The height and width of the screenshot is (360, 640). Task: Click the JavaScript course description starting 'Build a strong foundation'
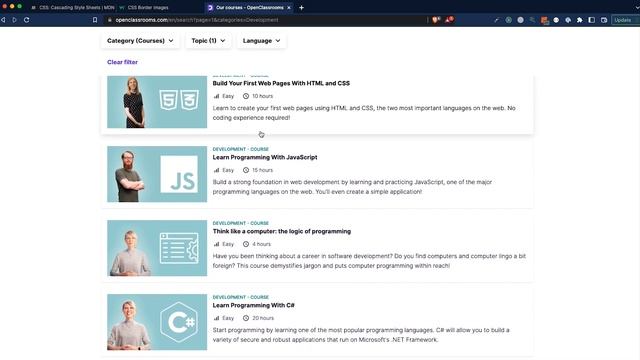352,187
